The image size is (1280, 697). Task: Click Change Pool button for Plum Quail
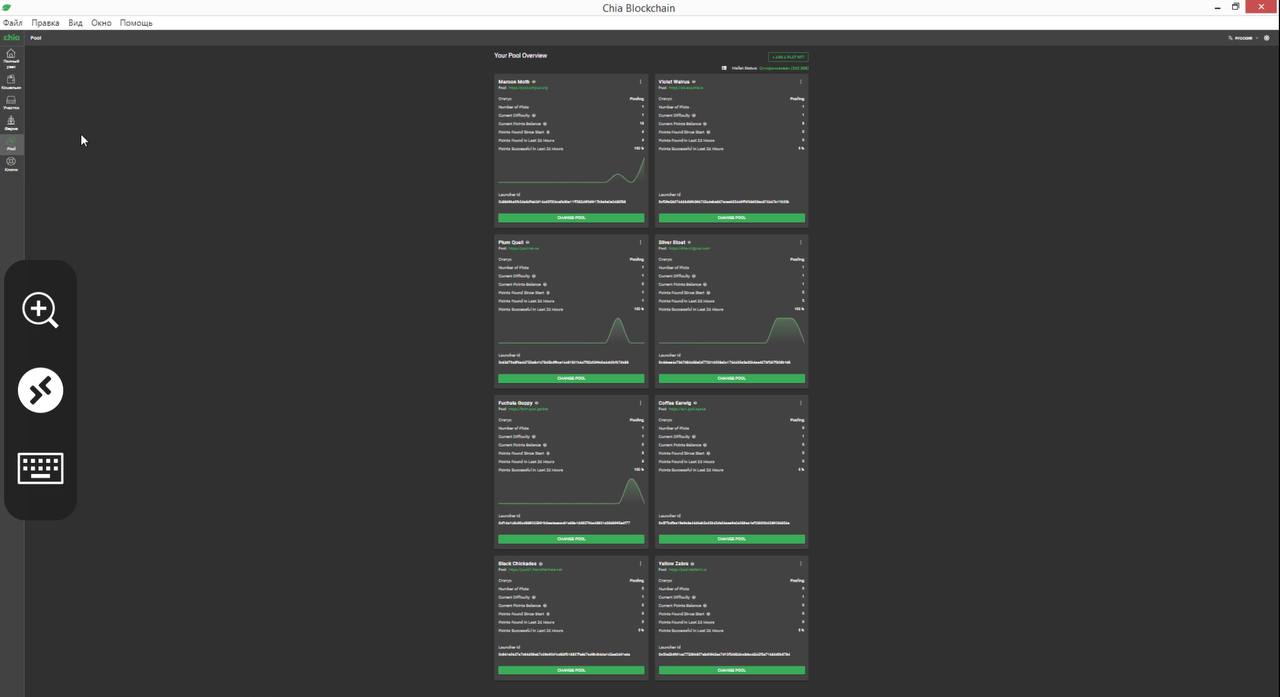(571, 378)
